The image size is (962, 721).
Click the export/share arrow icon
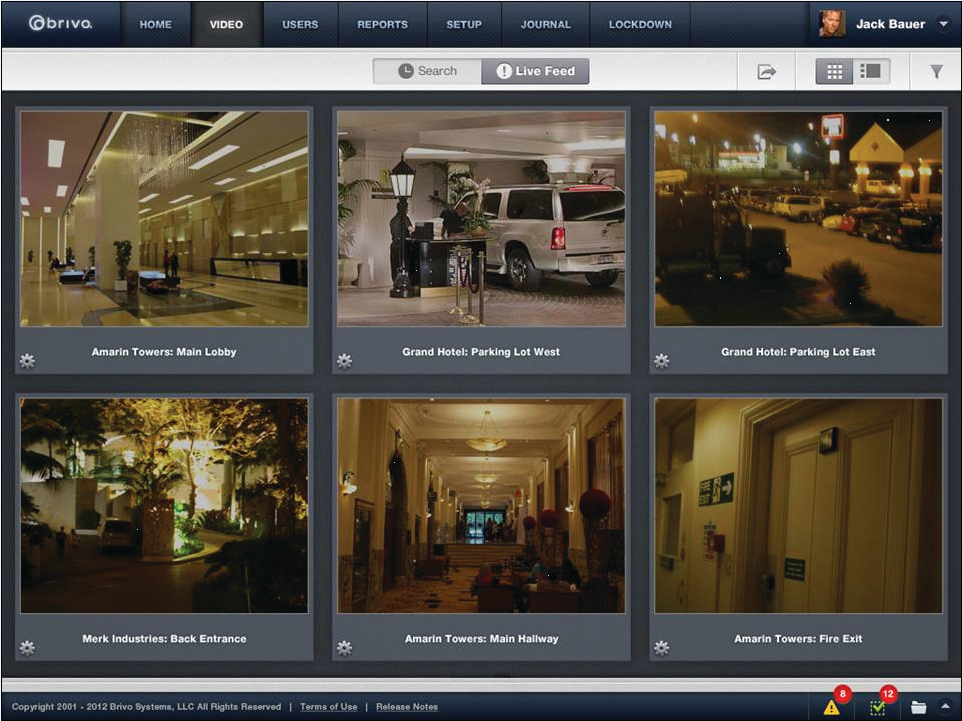pyautogui.click(x=767, y=72)
